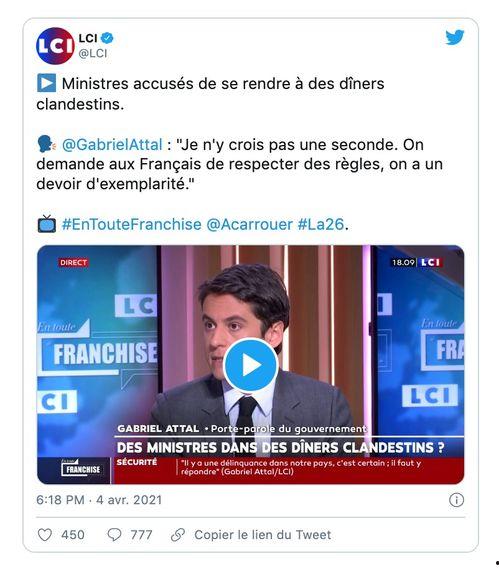This screenshot has width=499, height=569.
Task: Click the blue verified badge next to LCI
Action: [x=107, y=38]
